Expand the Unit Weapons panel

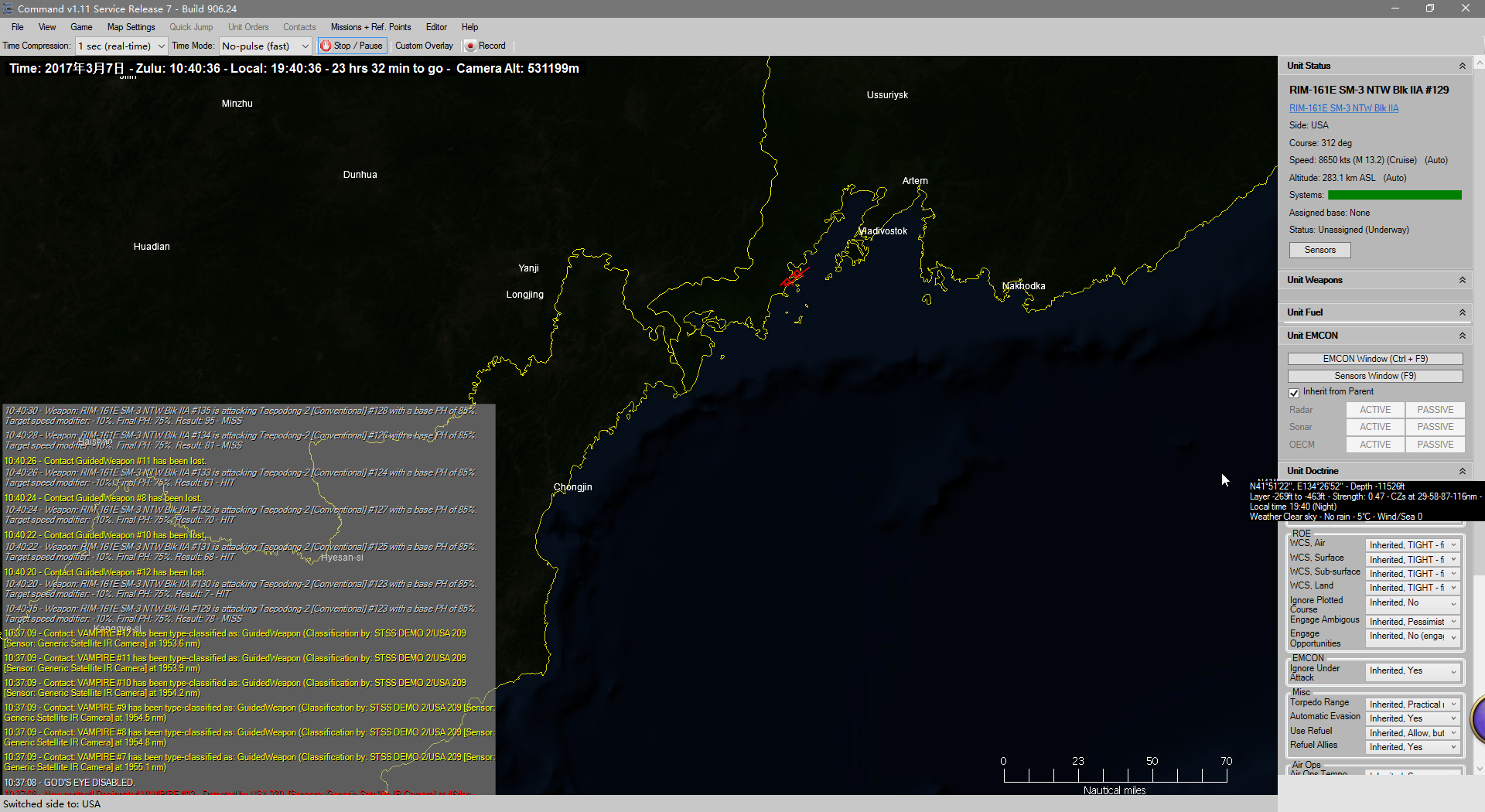(x=1462, y=280)
